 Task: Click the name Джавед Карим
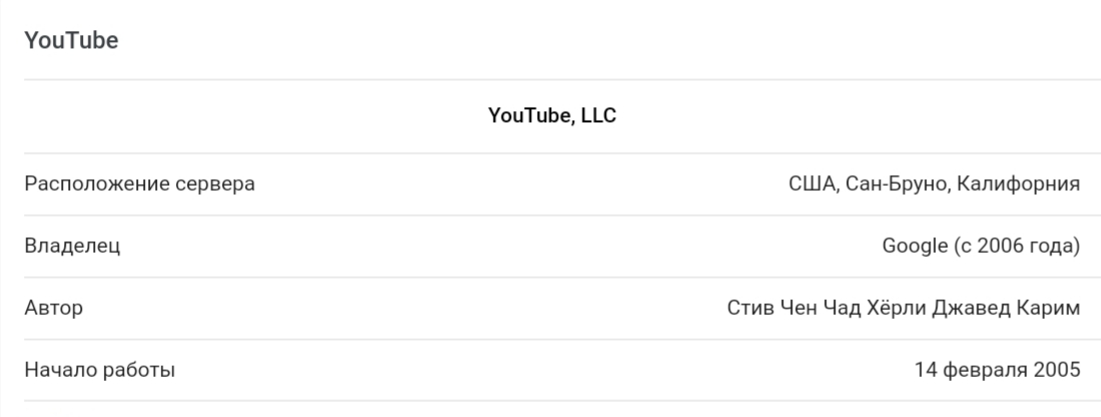coord(1007,308)
